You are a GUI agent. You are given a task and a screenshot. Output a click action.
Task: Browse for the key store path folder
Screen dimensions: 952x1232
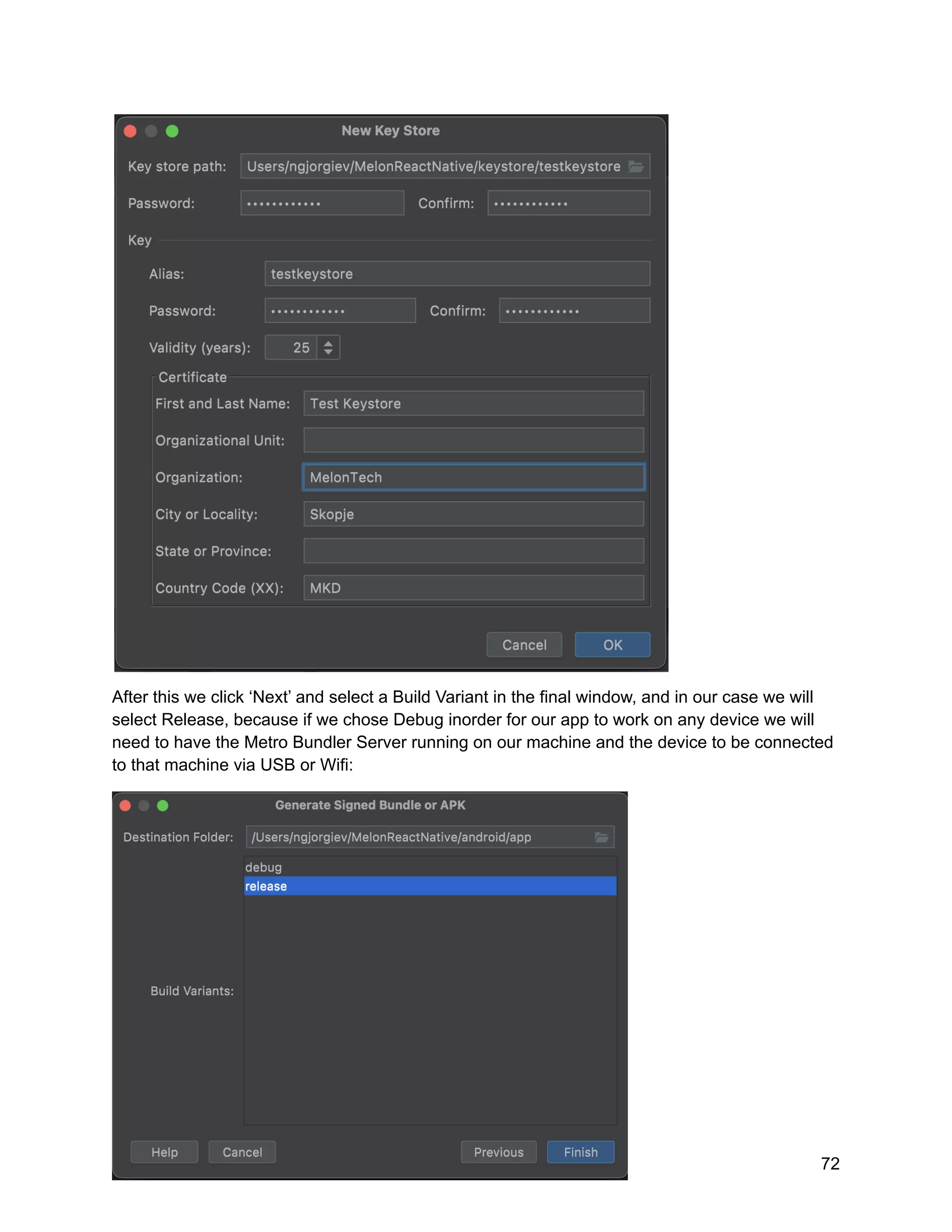click(635, 166)
